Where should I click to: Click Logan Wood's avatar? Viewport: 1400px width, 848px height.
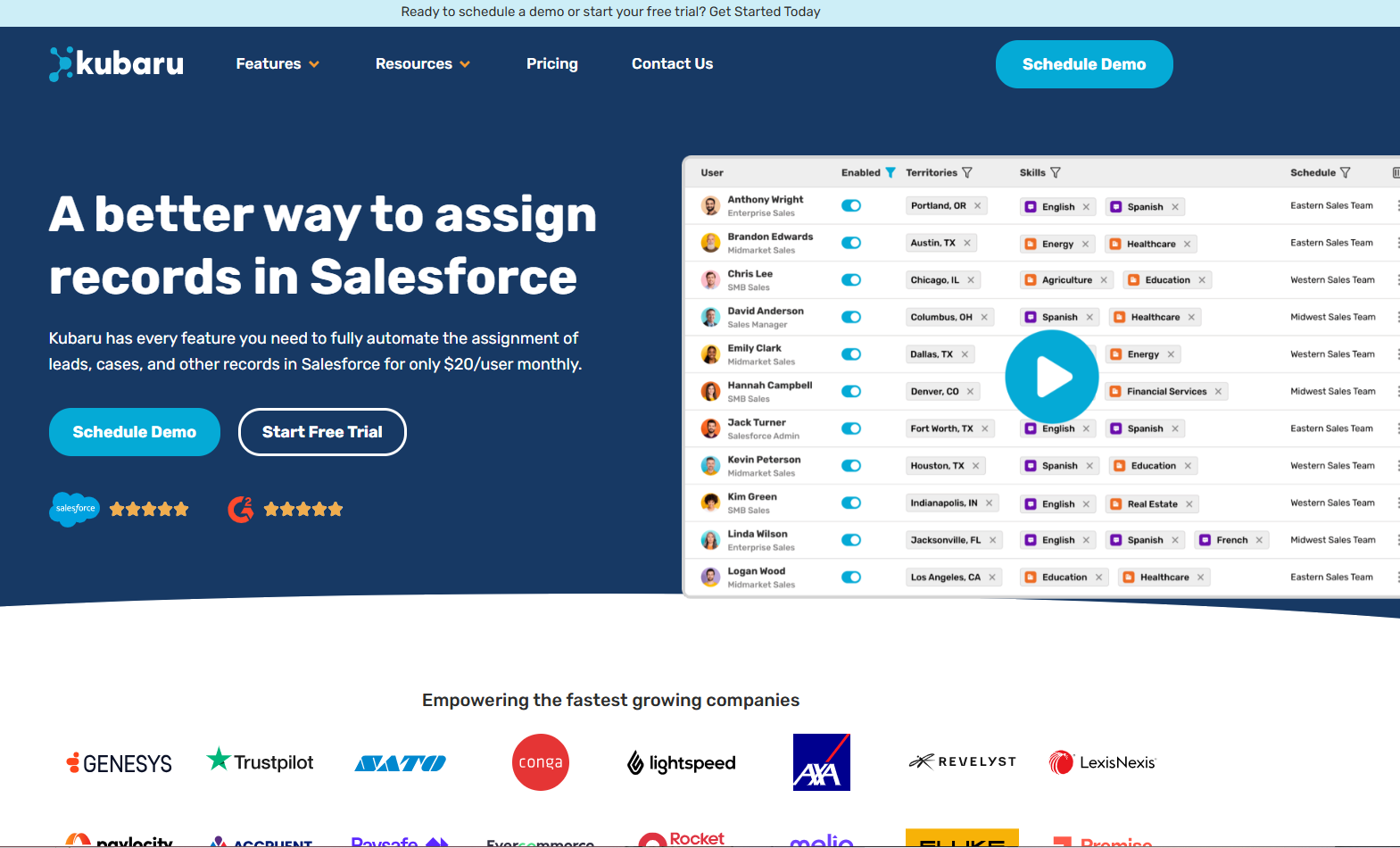pos(710,578)
